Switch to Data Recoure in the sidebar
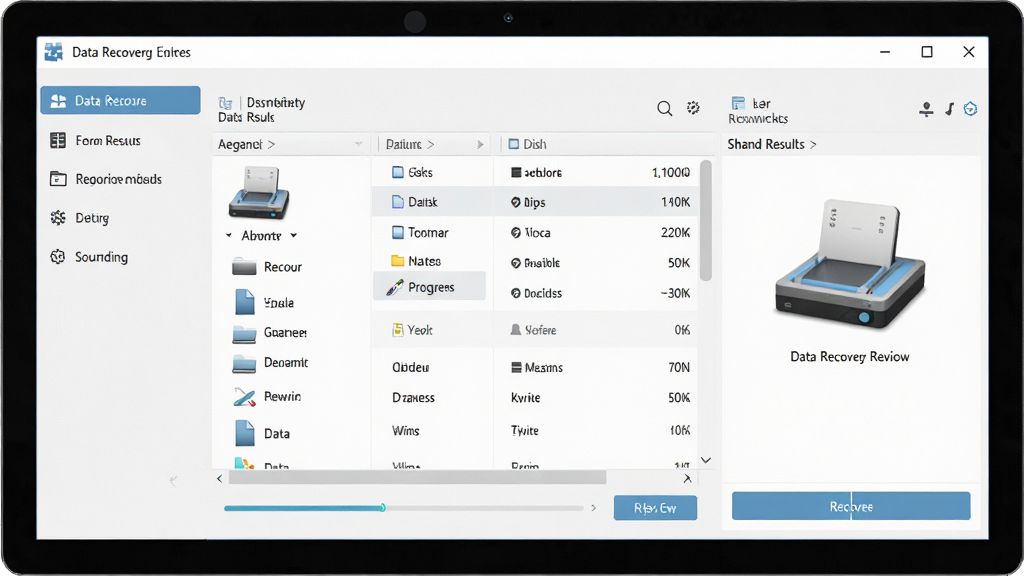Screen dimensions: 1024x576 (x=120, y=101)
